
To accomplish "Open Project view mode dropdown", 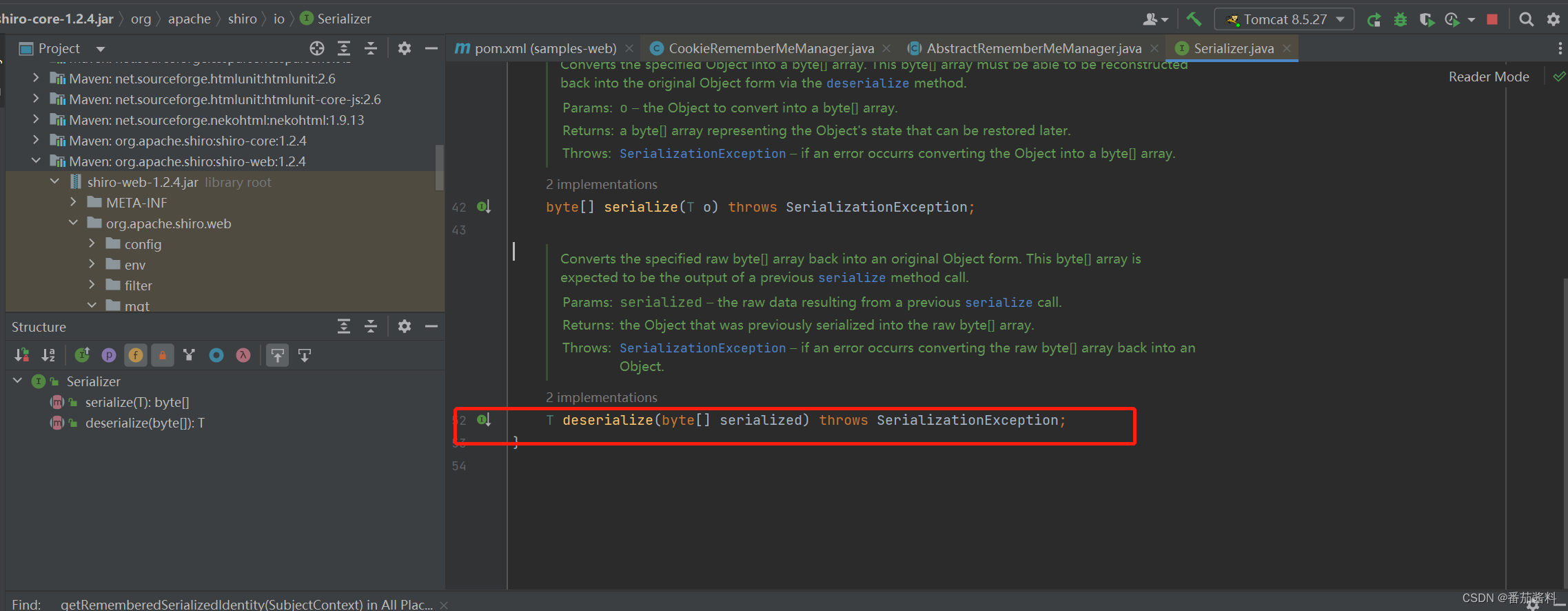I will (101, 48).
